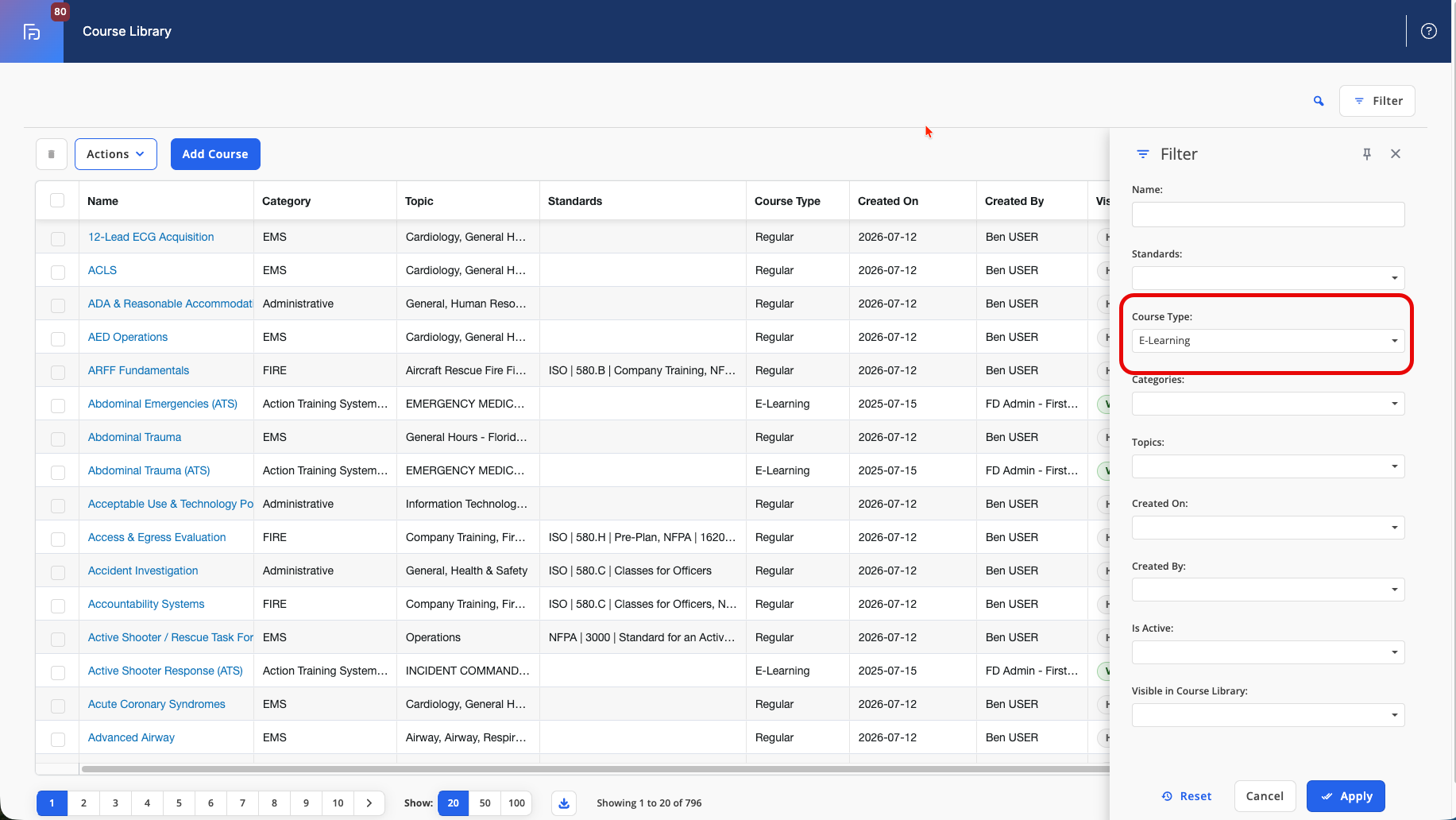Image resolution: width=1456 pixels, height=820 pixels.
Task: Click the Name filter input field
Action: point(1268,215)
